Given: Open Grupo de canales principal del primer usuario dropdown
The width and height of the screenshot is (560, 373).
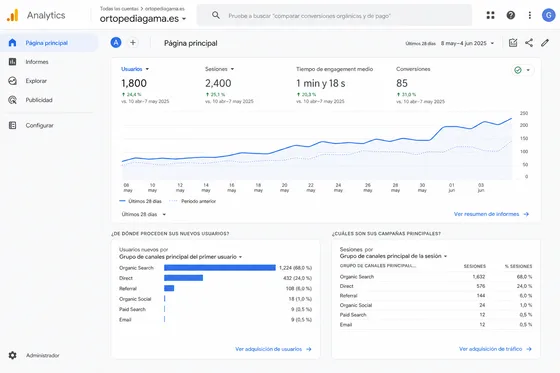Looking at the screenshot, I should (180, 257).
